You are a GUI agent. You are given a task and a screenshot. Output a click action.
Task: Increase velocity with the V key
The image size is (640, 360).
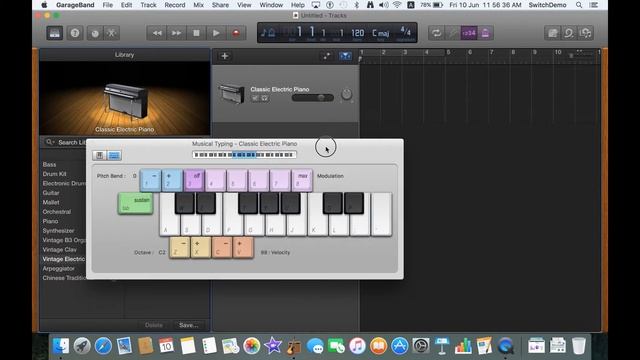243,247
